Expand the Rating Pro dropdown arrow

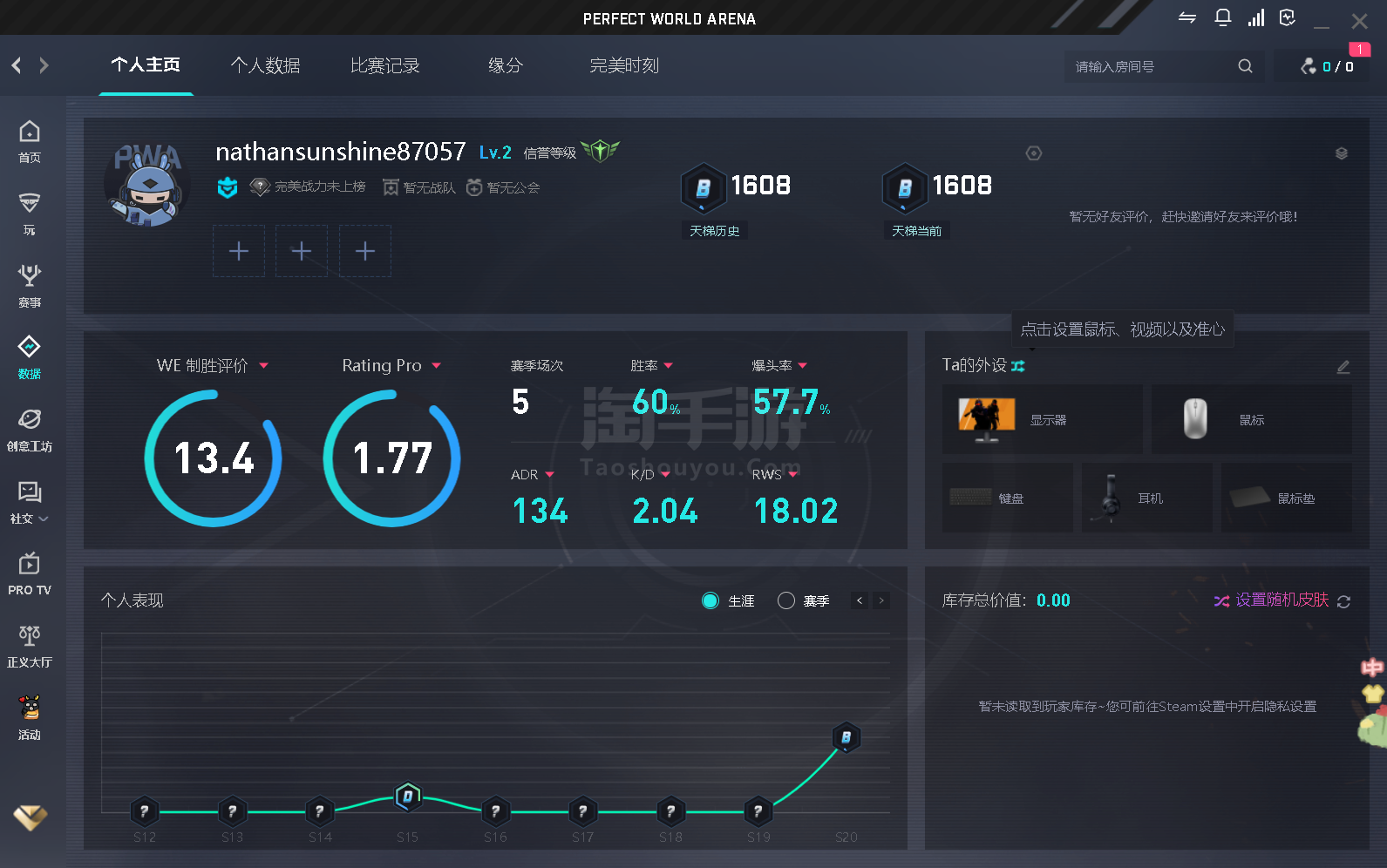pyautogui.click(x=436, y=366)
